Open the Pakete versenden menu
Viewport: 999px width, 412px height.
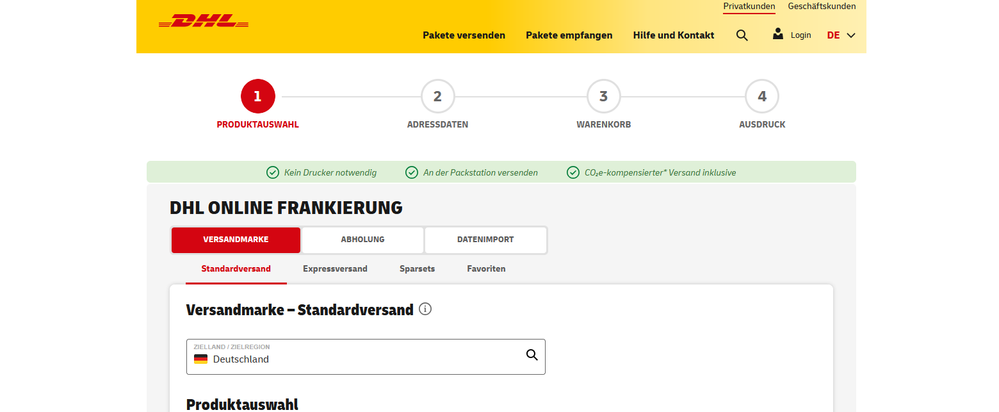464,35
